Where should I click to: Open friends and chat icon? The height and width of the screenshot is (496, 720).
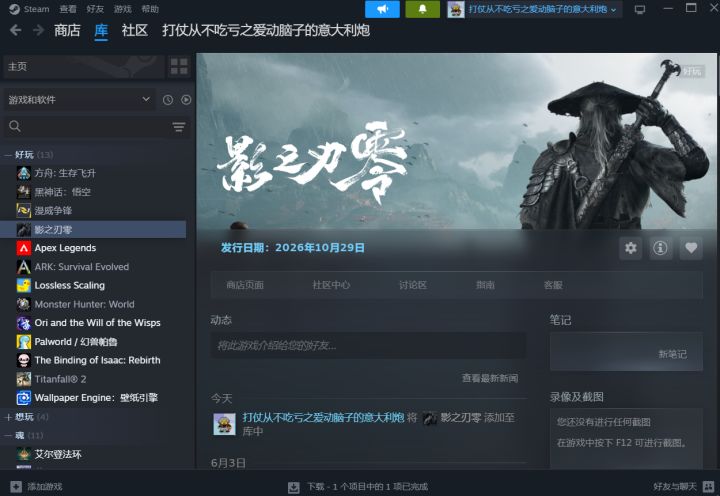click(x=708, y=486)
